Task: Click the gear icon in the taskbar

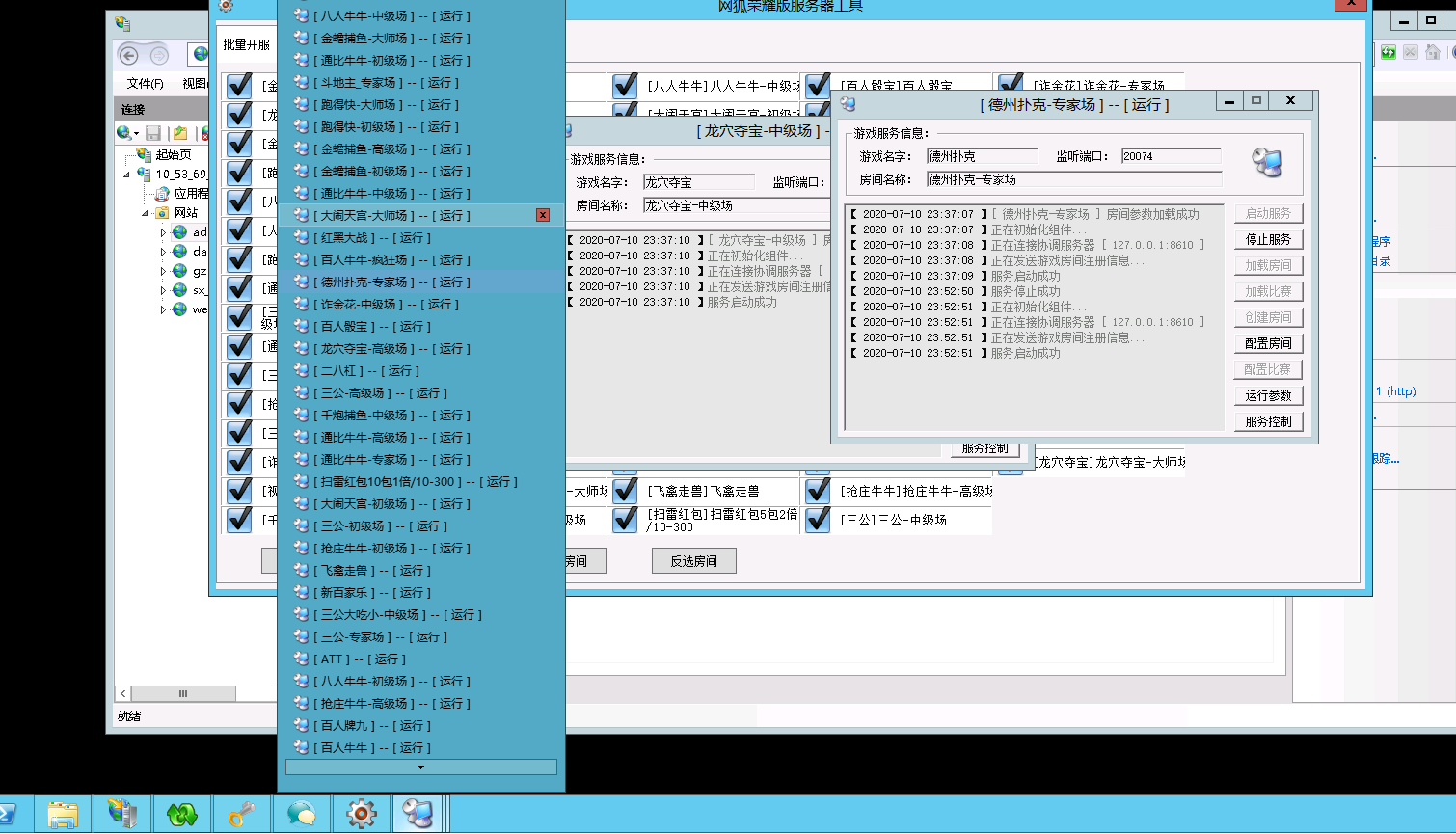Action: coord(361,814)
